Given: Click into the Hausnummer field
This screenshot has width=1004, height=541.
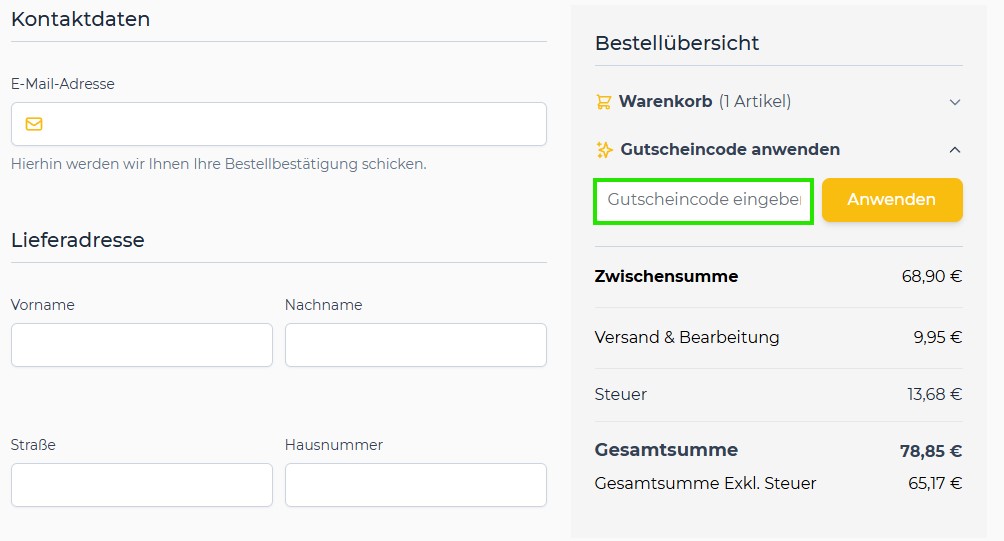Looking at the screenshot, I should [x=416, y=485].
